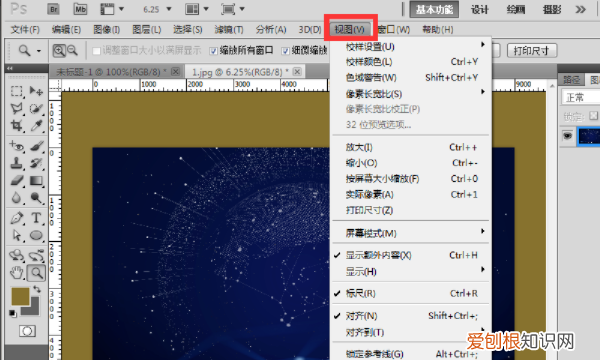Choose 按屏幕大小缩放 menu item

(411, 179)
